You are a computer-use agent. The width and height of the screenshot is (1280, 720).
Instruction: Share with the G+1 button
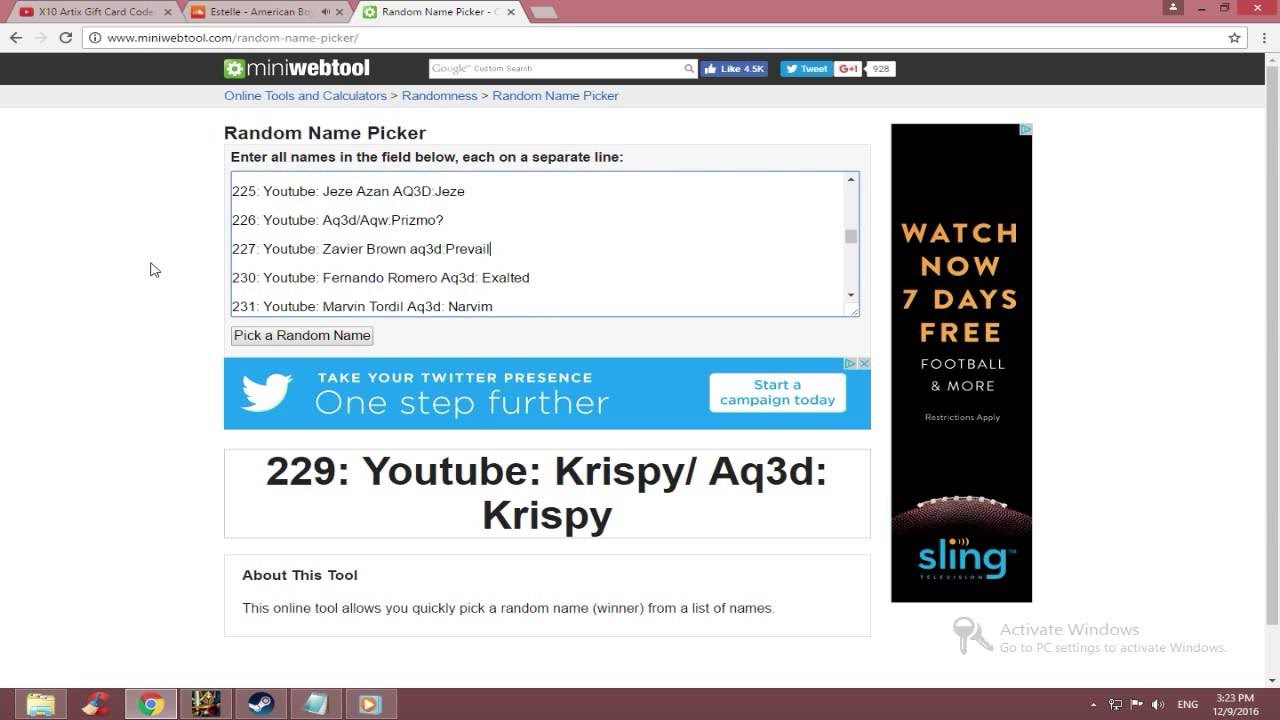(x=848, y=69)
